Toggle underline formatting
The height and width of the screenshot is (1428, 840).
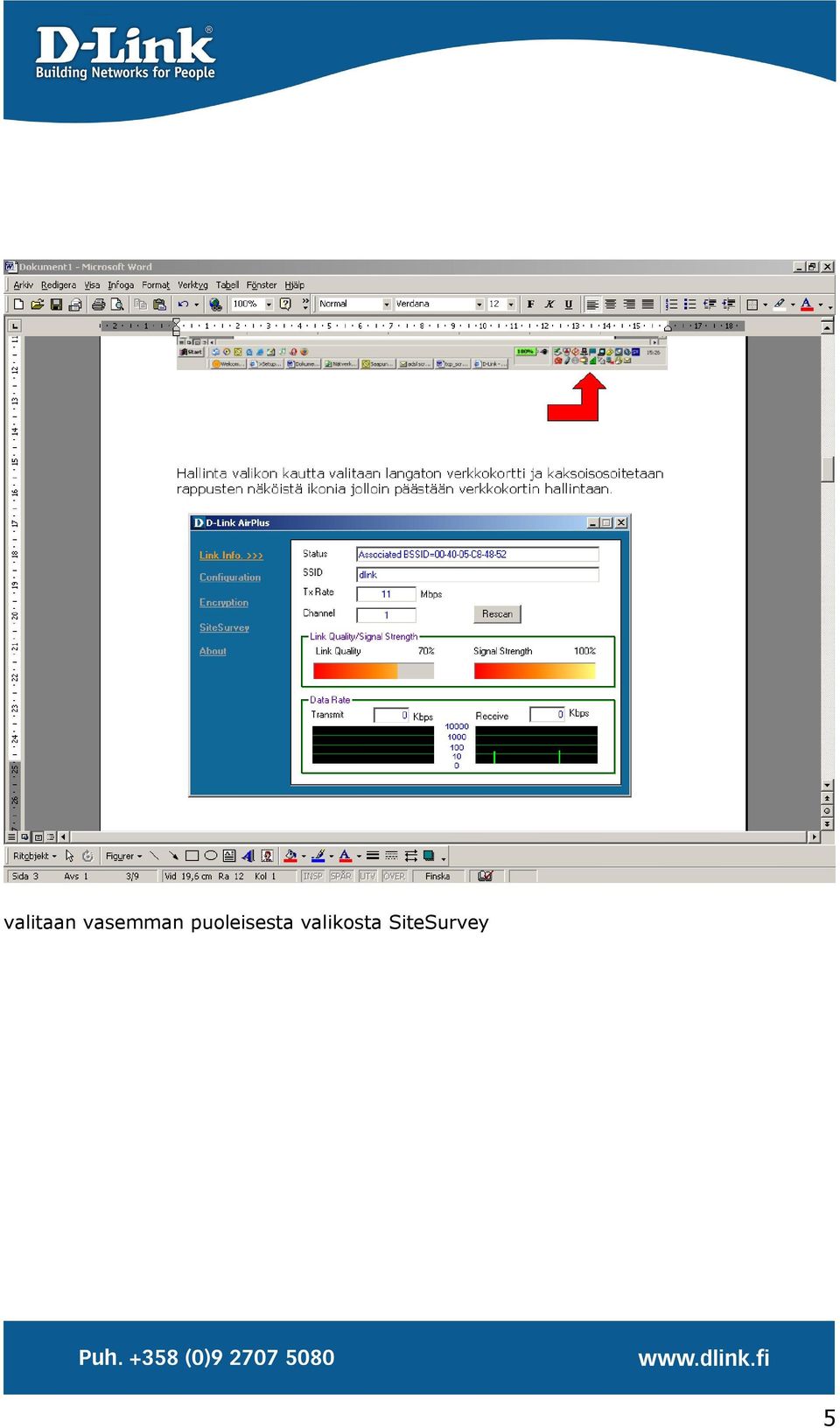point(569,304)
